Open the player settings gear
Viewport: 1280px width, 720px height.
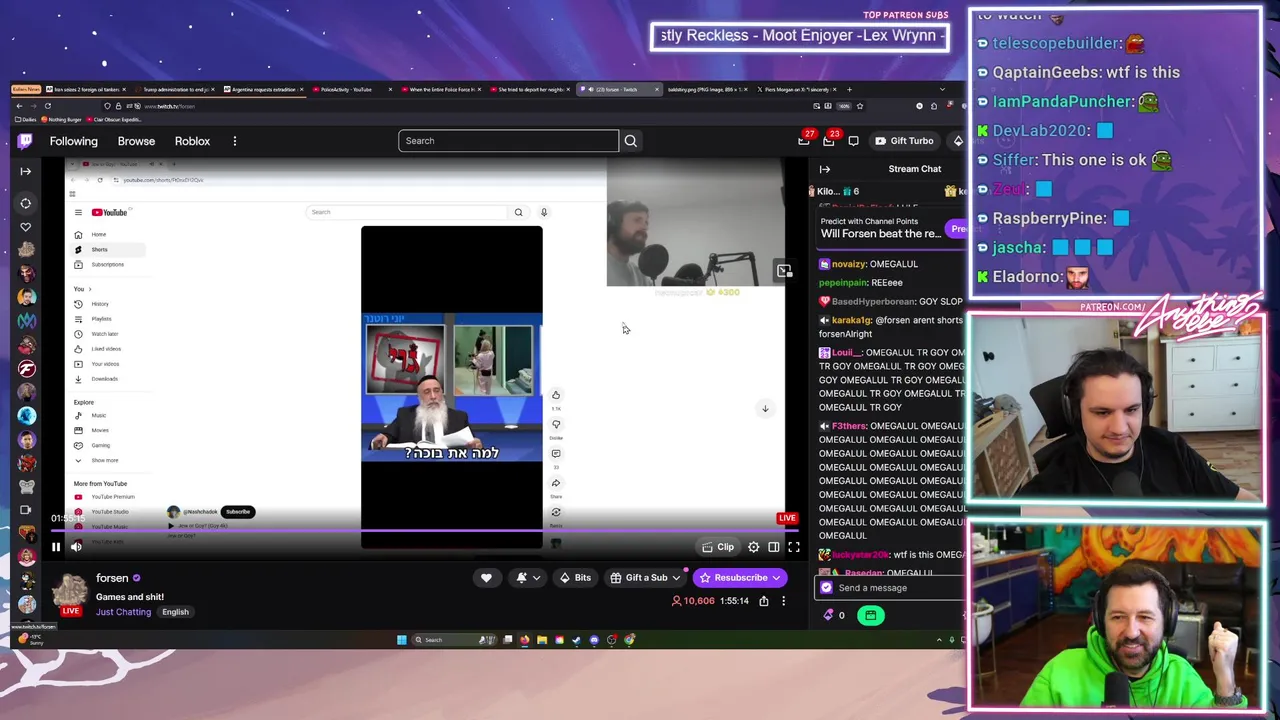pyautogui.click(x=754, y=547)
